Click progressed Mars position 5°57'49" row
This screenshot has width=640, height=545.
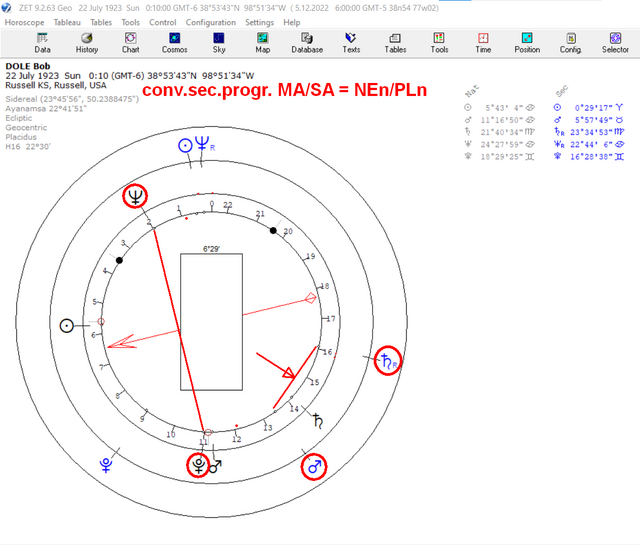click(589, 120)
